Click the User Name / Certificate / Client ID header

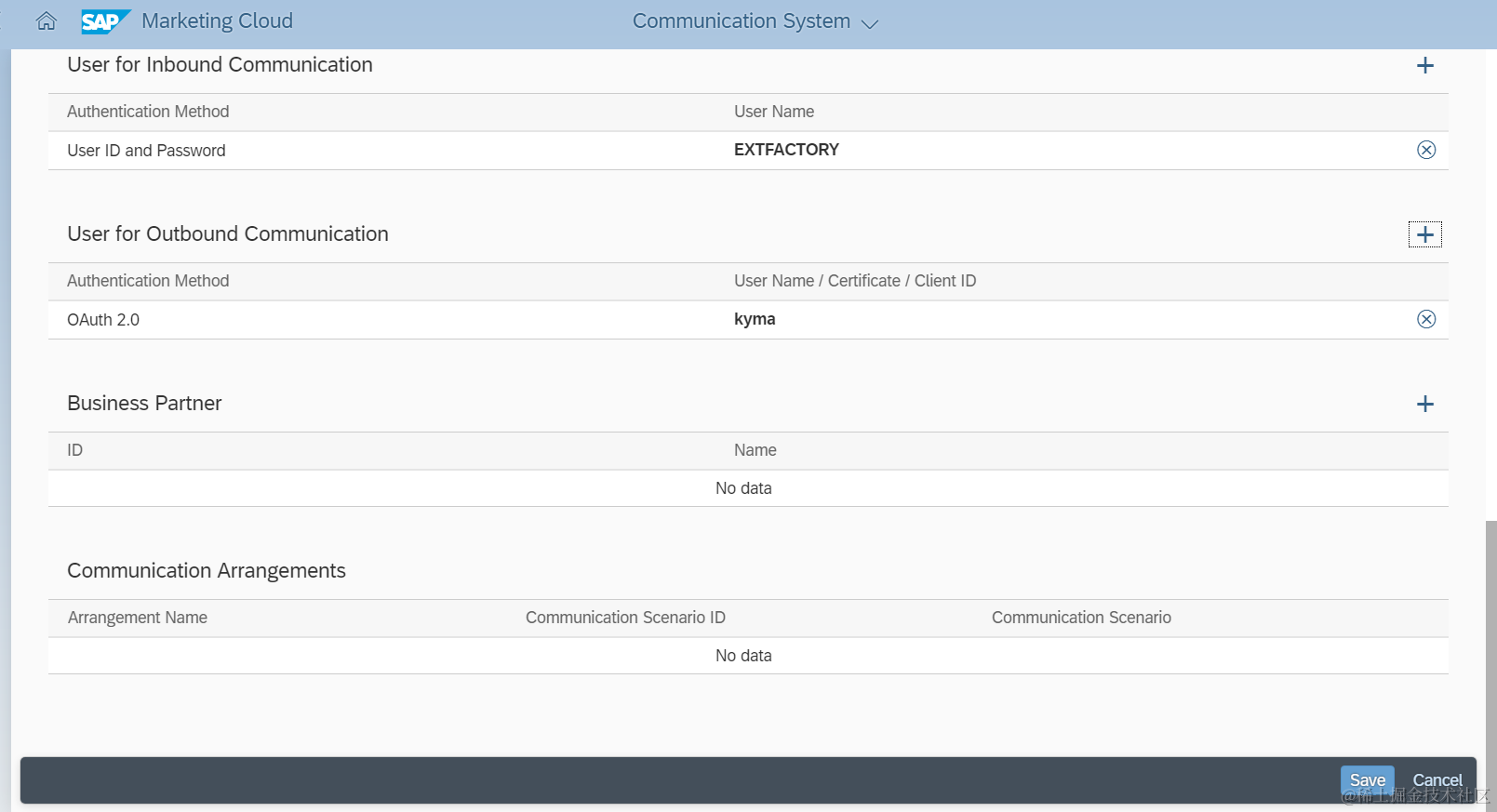tap(855, 281)
